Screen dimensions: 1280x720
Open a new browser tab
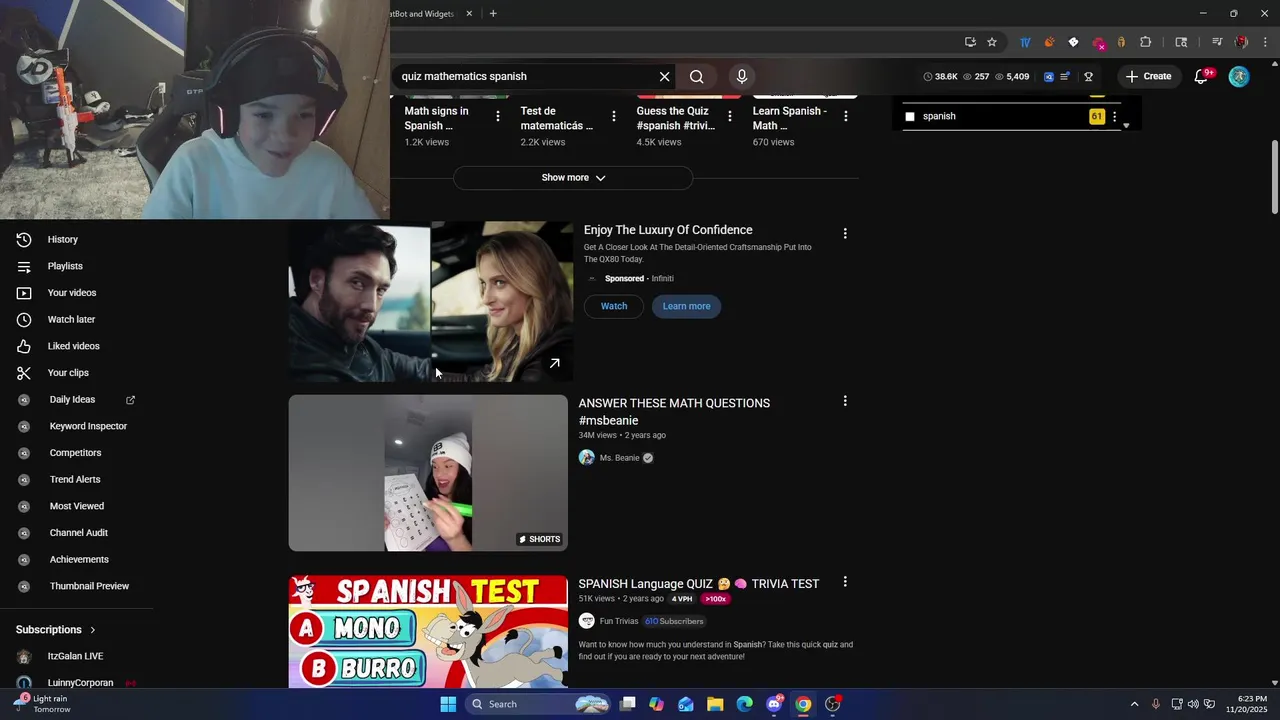pyautogui.click(x=493, y=14)
